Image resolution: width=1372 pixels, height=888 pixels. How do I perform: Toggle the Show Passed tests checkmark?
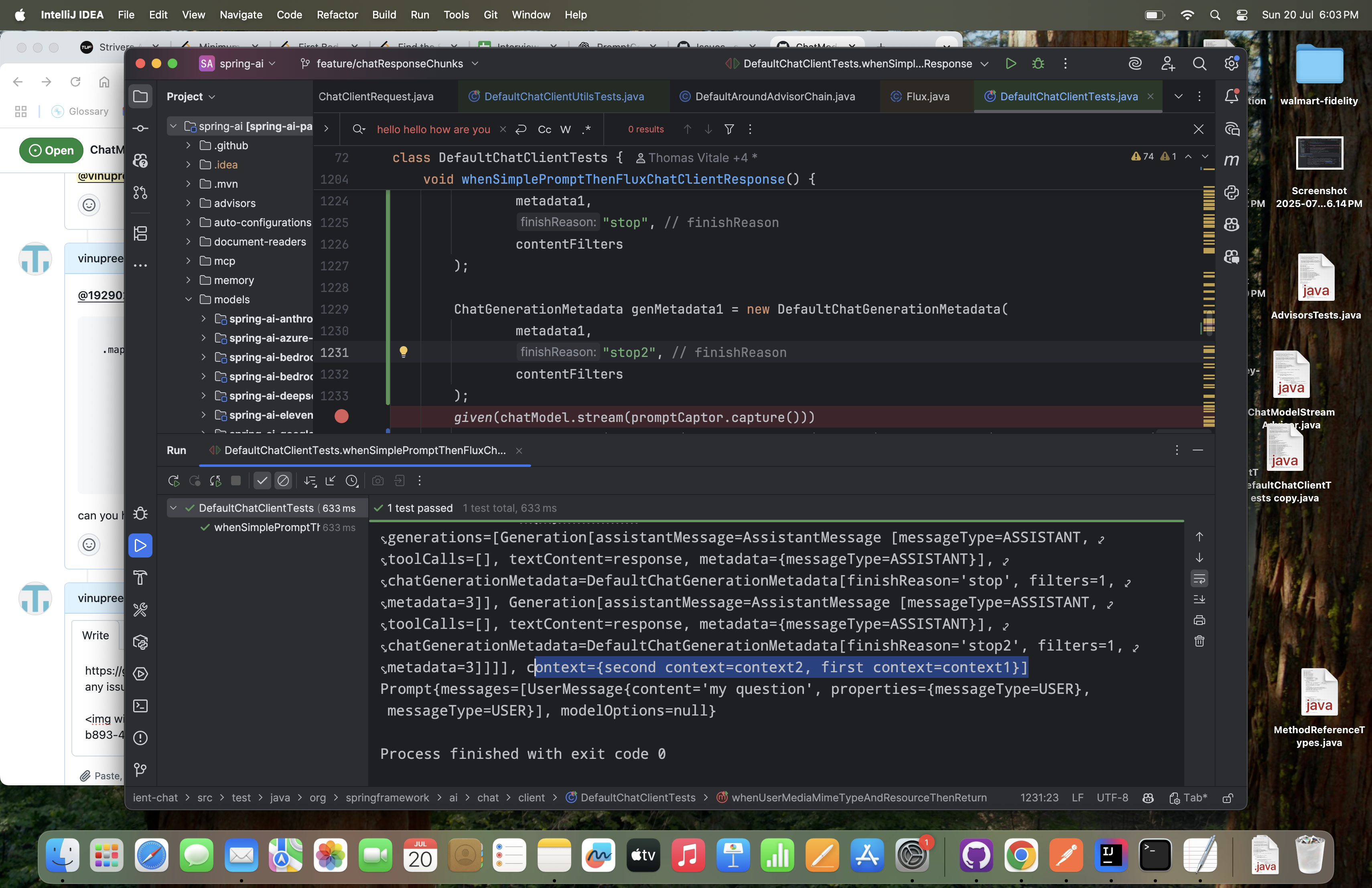[x=262, y=480]
